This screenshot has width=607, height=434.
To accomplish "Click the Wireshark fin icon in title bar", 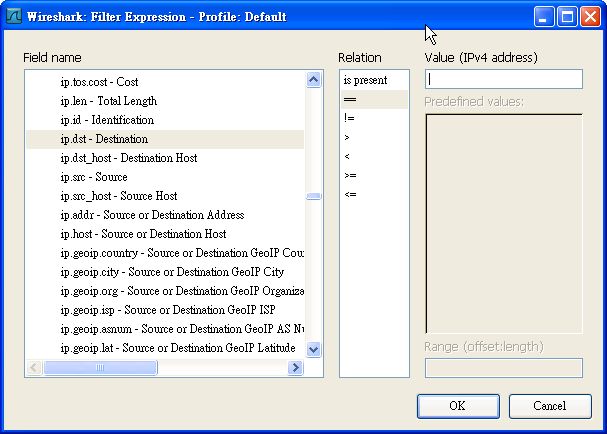I will (x=14, y=16).
